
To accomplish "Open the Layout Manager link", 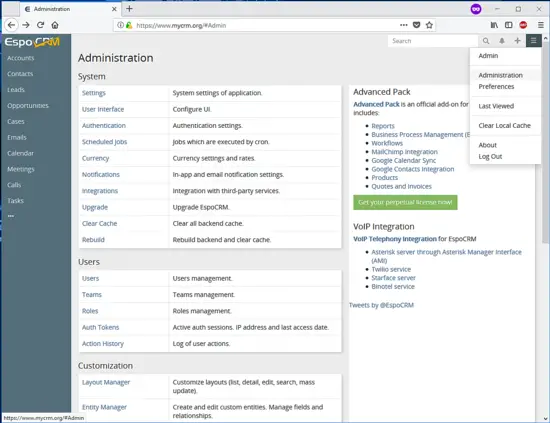I will click(106, 382).
